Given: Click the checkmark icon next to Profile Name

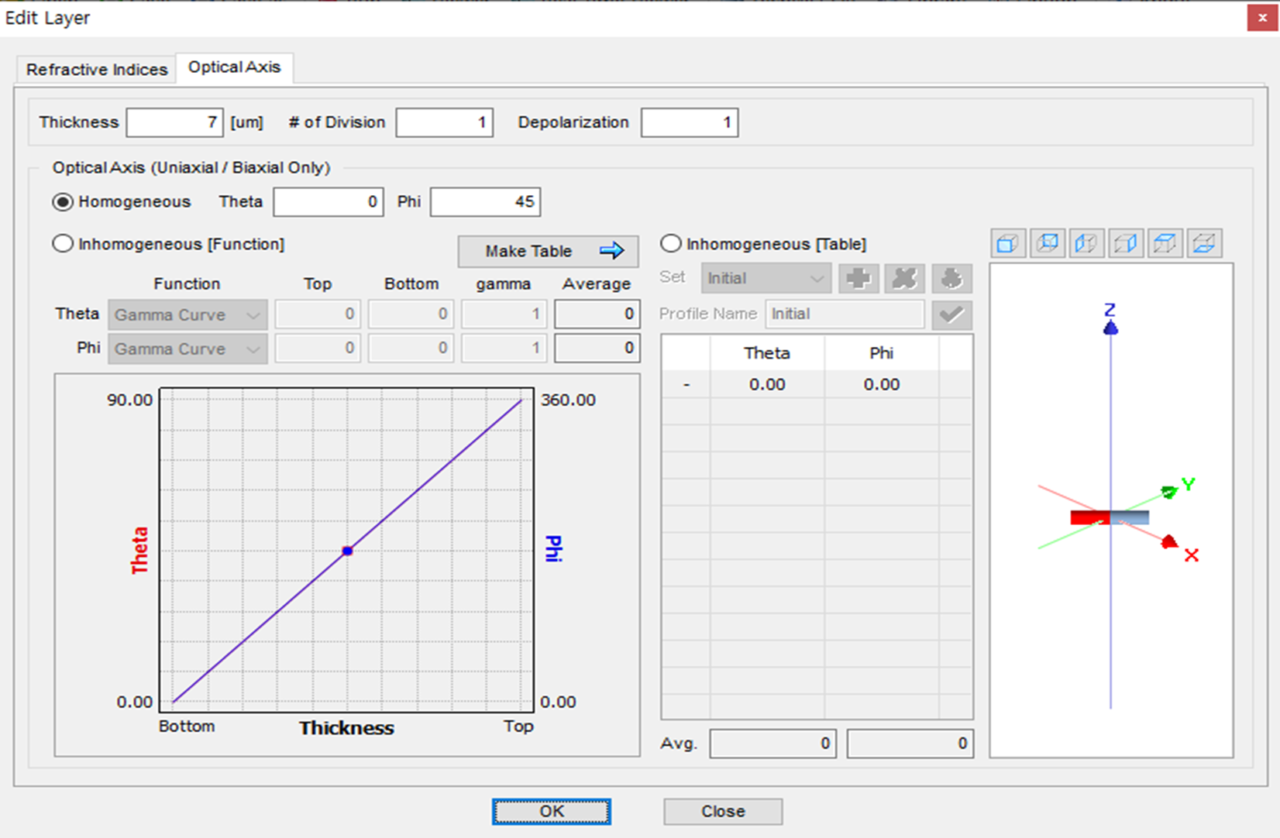Looking at the screenshot, I should 952,314.
